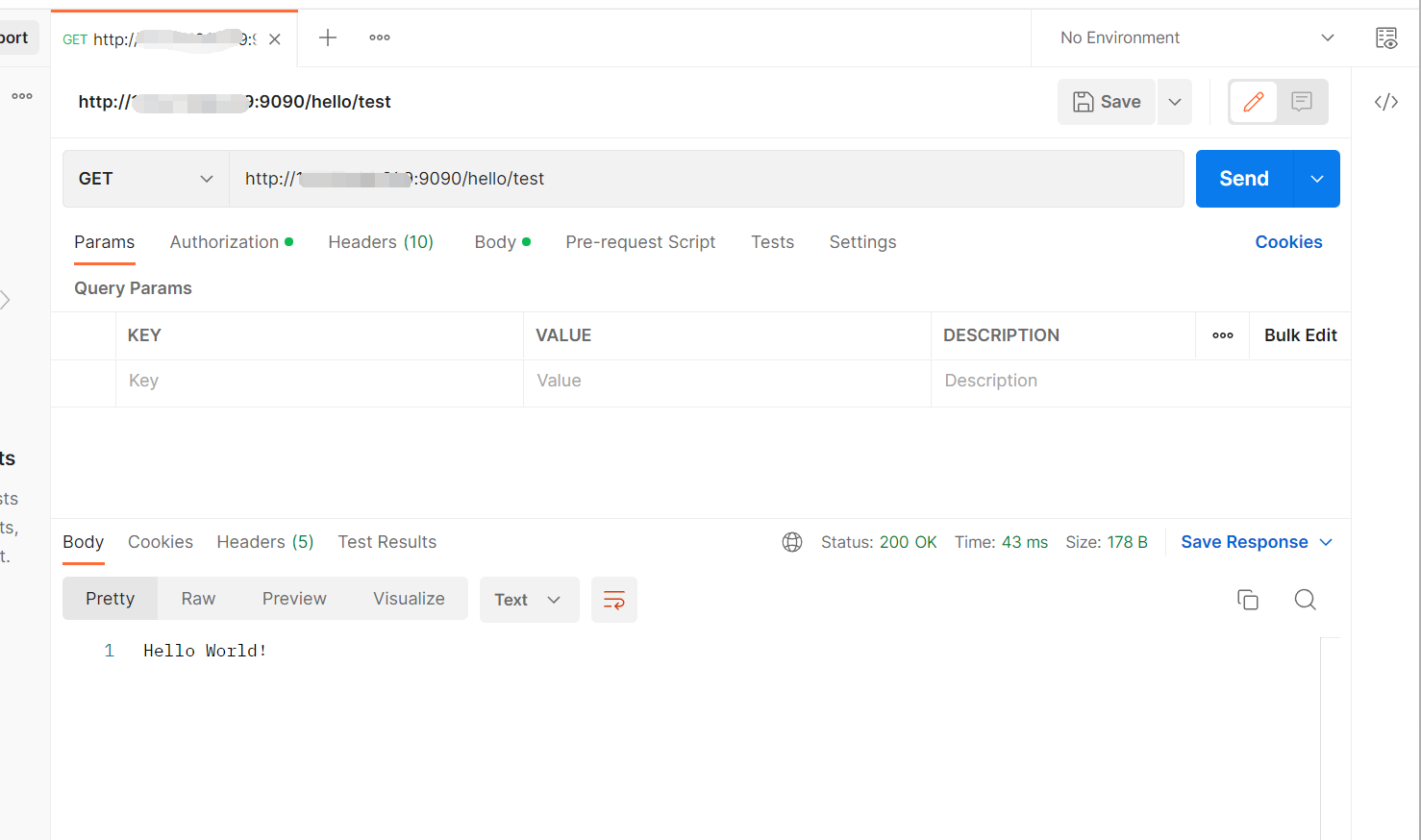Screen dimensions: 1421x840
Task: Open sidebar three-dot options
Action: point(22,96)
